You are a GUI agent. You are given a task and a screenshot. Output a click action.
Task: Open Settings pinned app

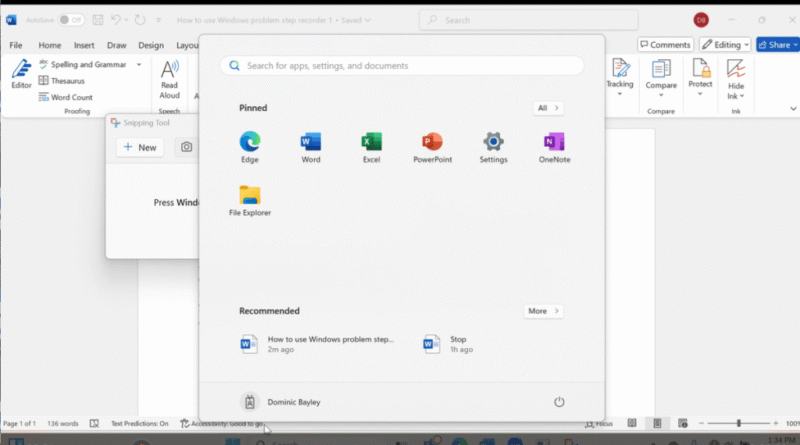pyautogui.click(x=493, y=147)
